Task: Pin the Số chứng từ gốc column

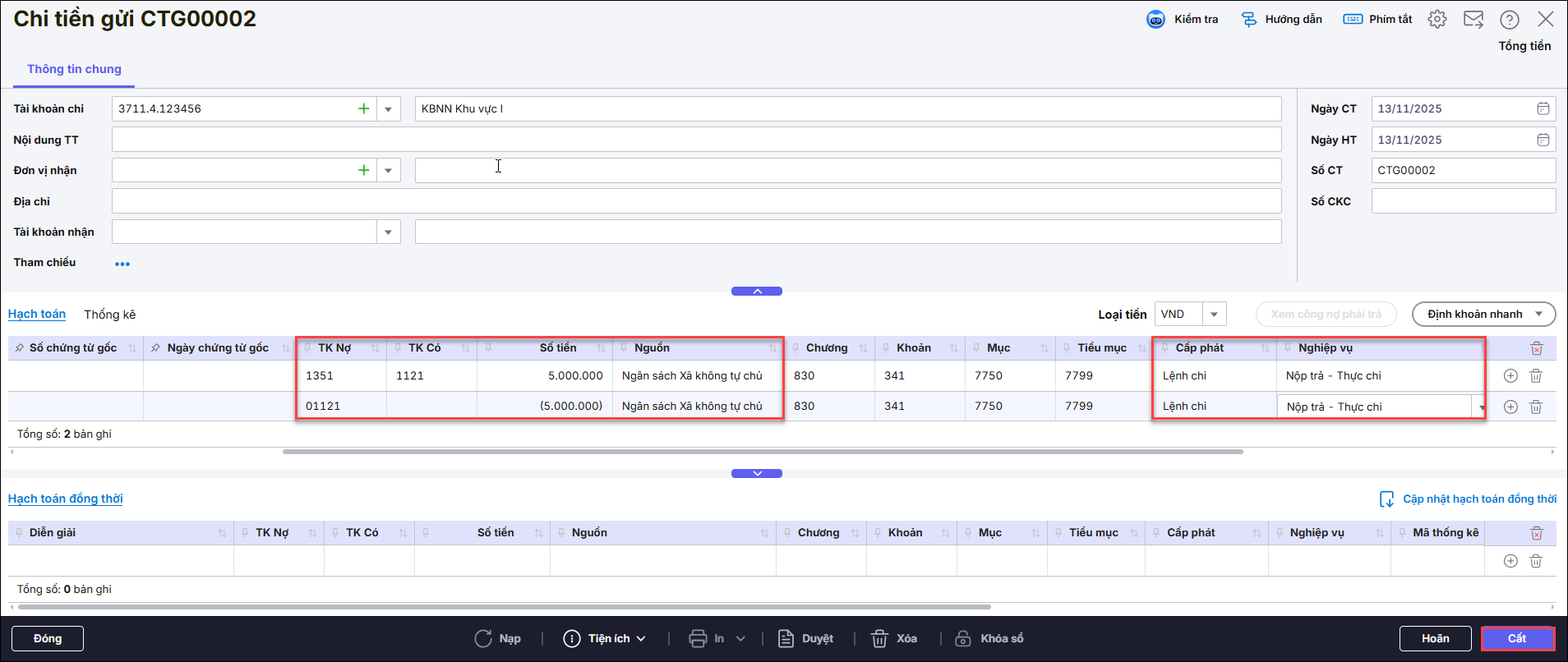Action: coord(20,348)
